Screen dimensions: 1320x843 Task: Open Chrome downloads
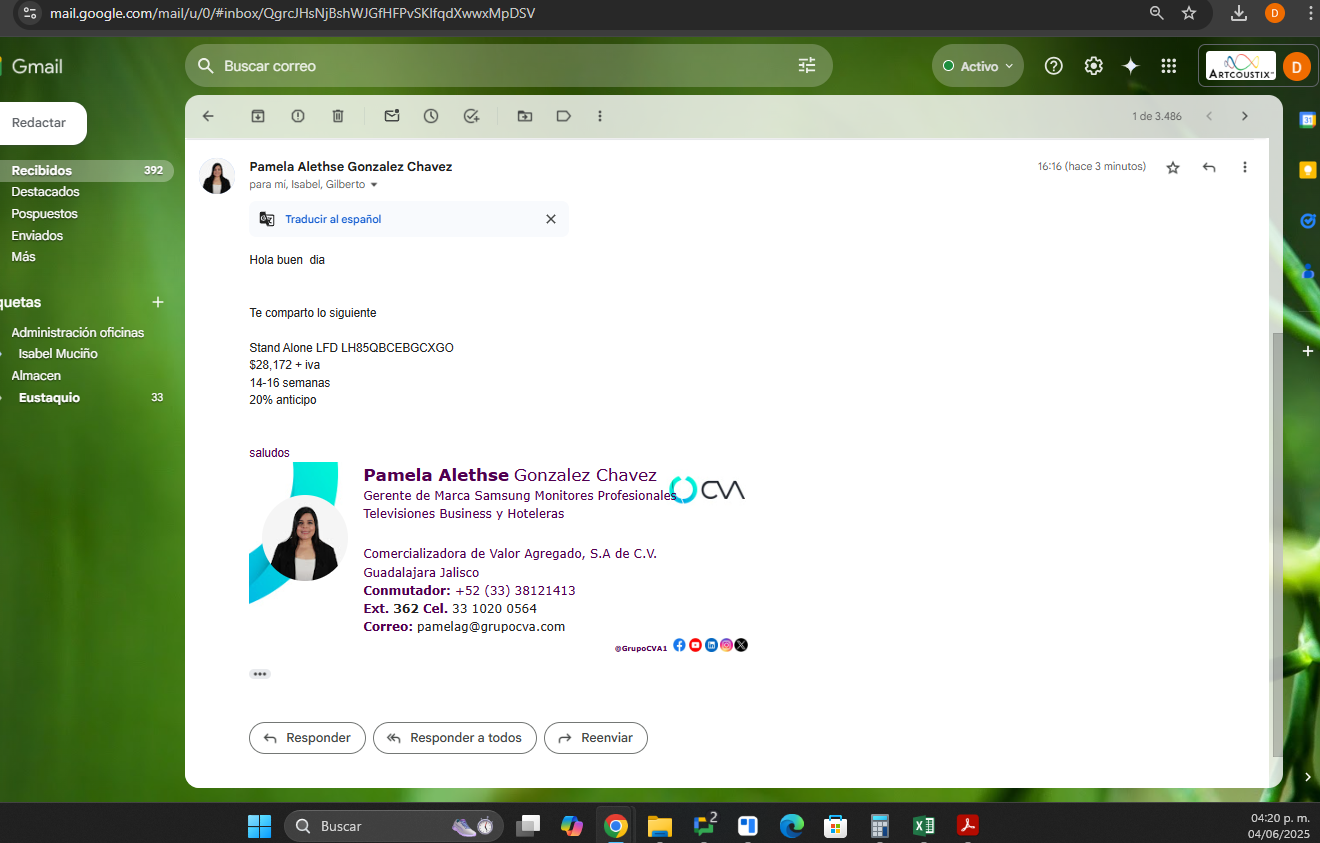click(x=1239, y=13)
